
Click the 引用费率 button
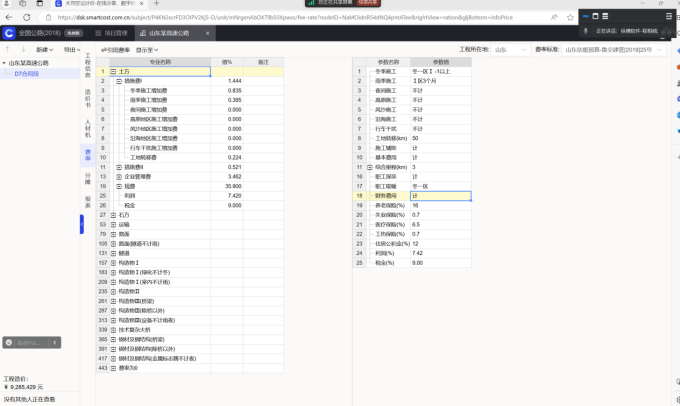point(116,49)
